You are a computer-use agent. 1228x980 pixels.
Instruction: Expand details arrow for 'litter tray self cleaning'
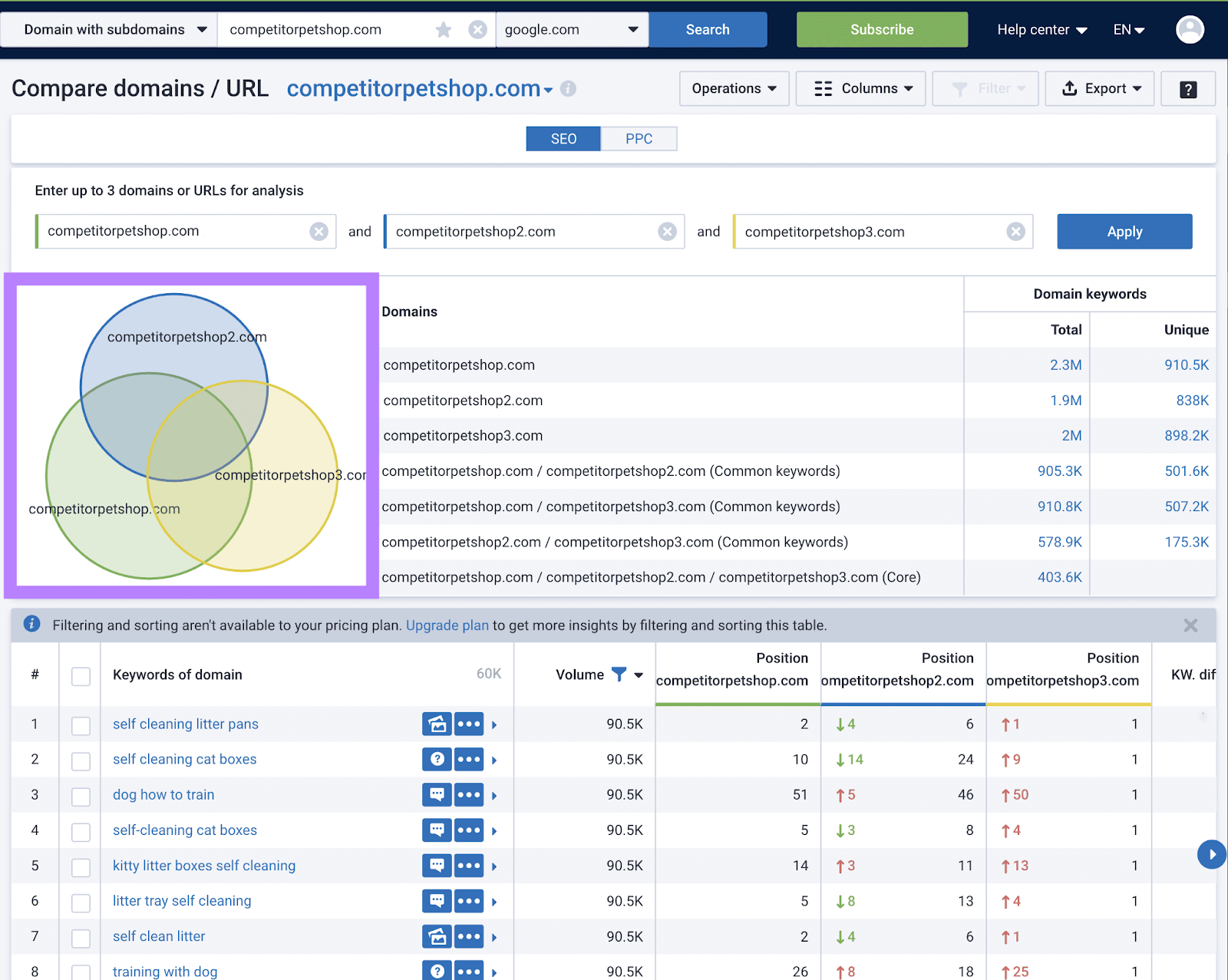pos(495,901)
